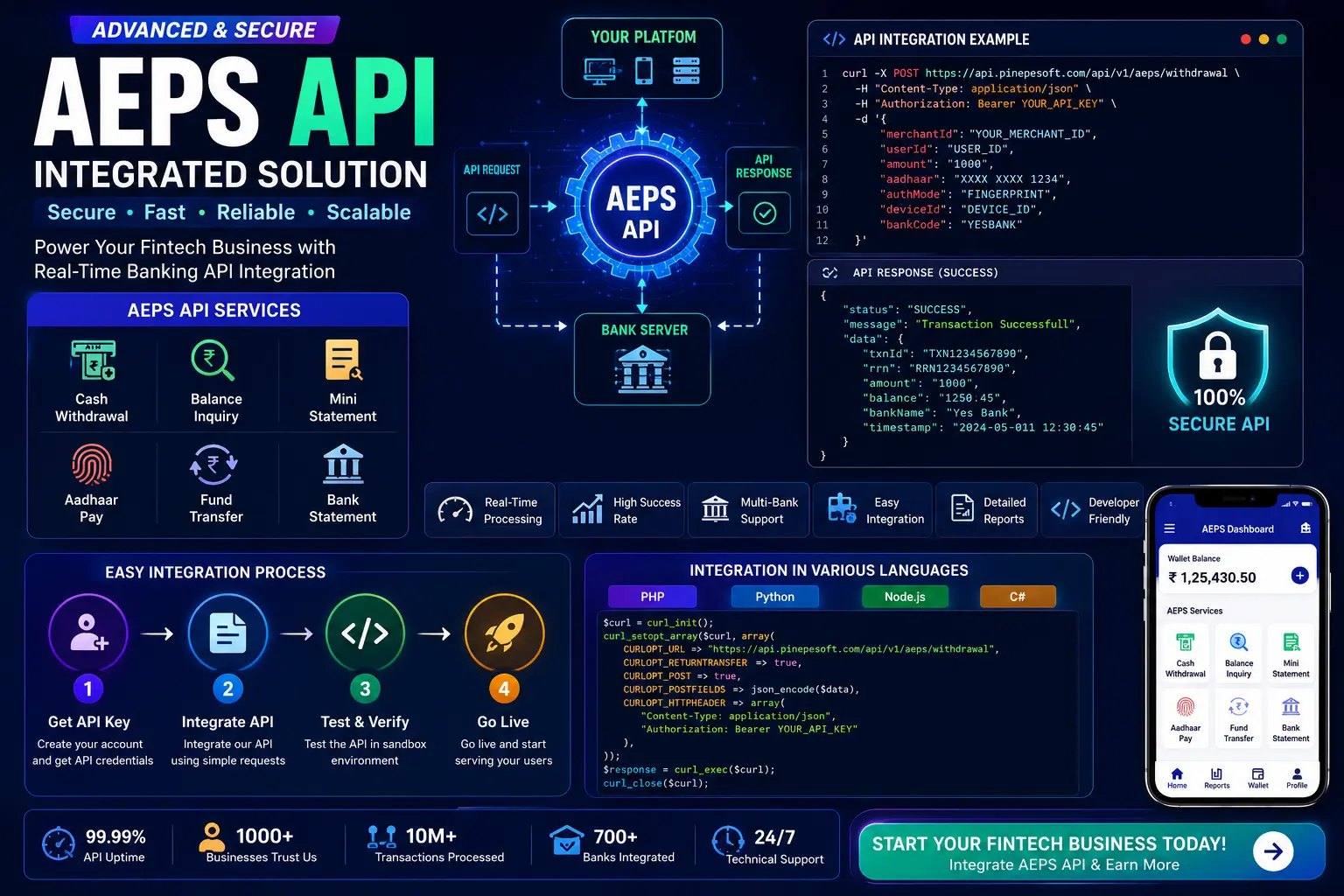Click the 24/7 Technical Support clock icon
Viewport: 1344px width, 896px height.
pos(727,842)
